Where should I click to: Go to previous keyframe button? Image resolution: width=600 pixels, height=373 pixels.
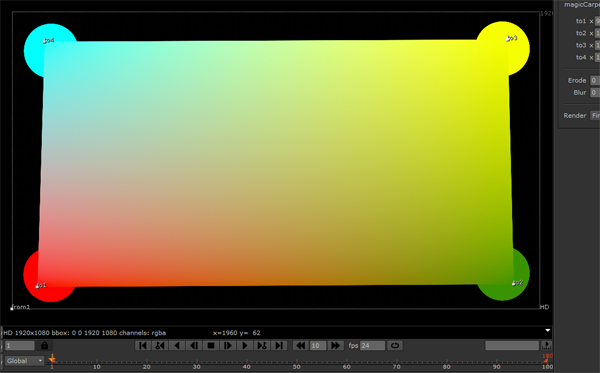tap(160, 345)
